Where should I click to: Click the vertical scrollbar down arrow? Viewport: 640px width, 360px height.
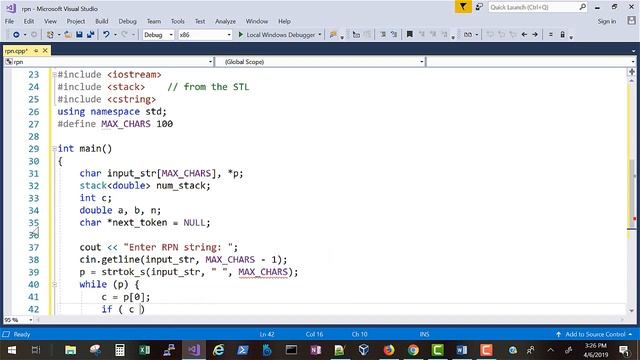pyautogui.click(x=631, y=310)
